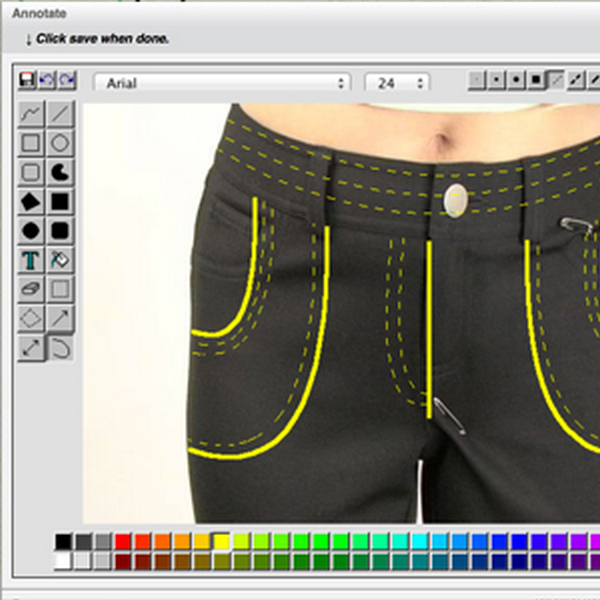Screen dimensions: 600x600
Task: Select the filled rounded square tool
Action: click(60, 230)
